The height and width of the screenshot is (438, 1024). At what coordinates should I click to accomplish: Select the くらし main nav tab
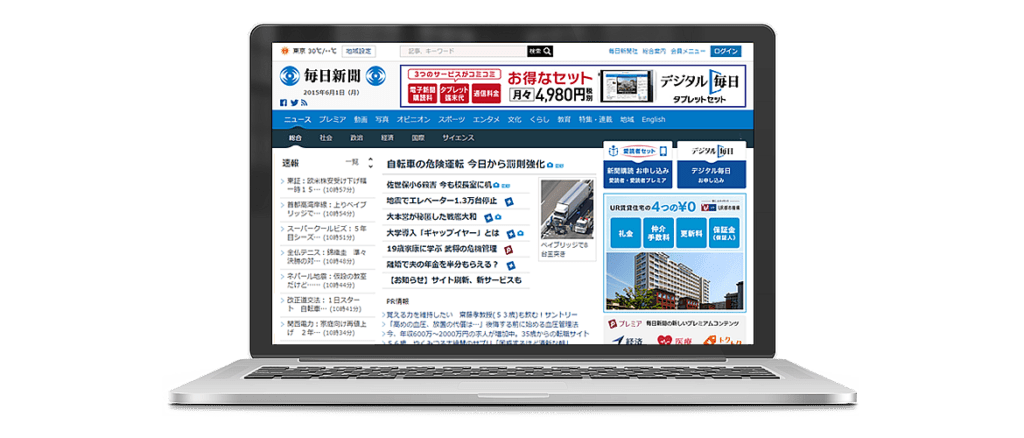pyautogui.click(x=539, y=119)
